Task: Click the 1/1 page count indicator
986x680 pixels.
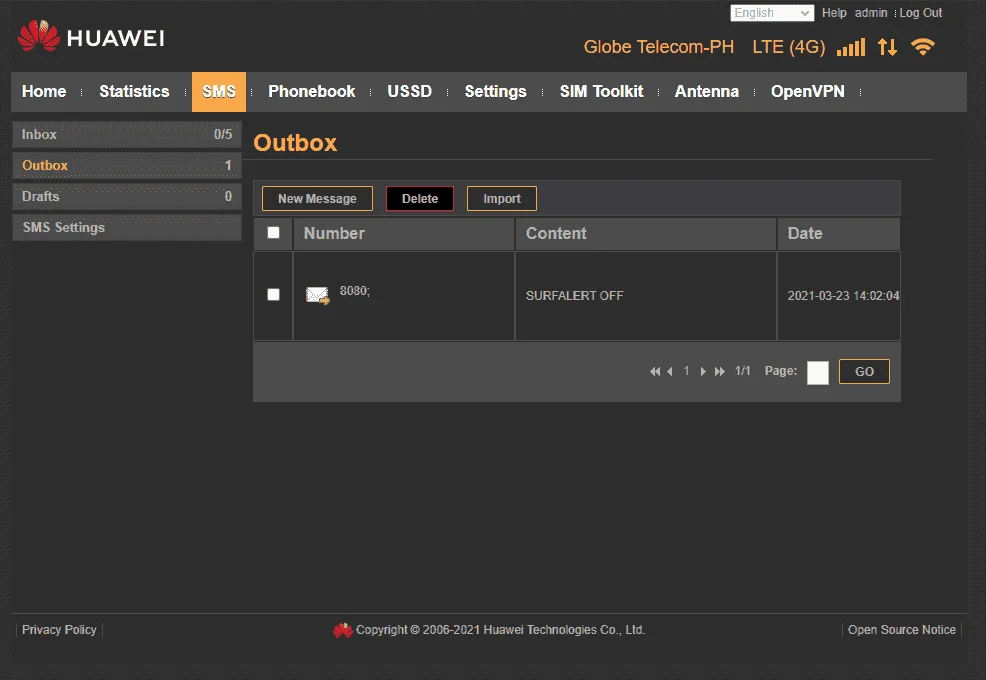Action: pos(743,371)
